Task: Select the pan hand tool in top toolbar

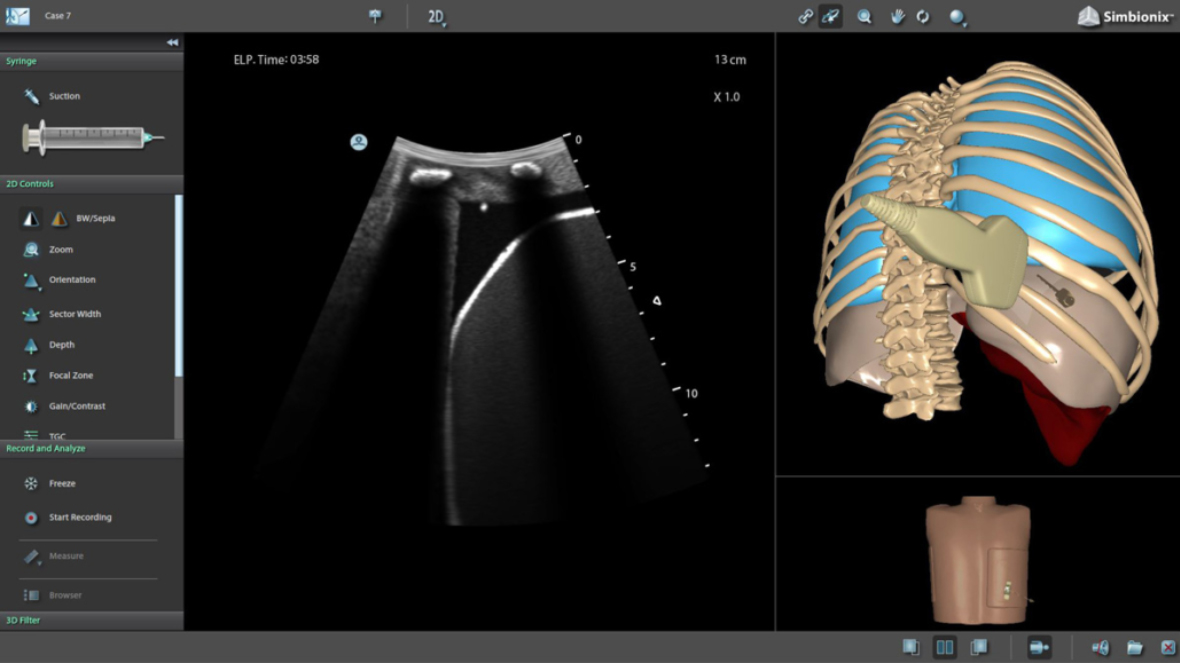Action: [x=897, y=16]
